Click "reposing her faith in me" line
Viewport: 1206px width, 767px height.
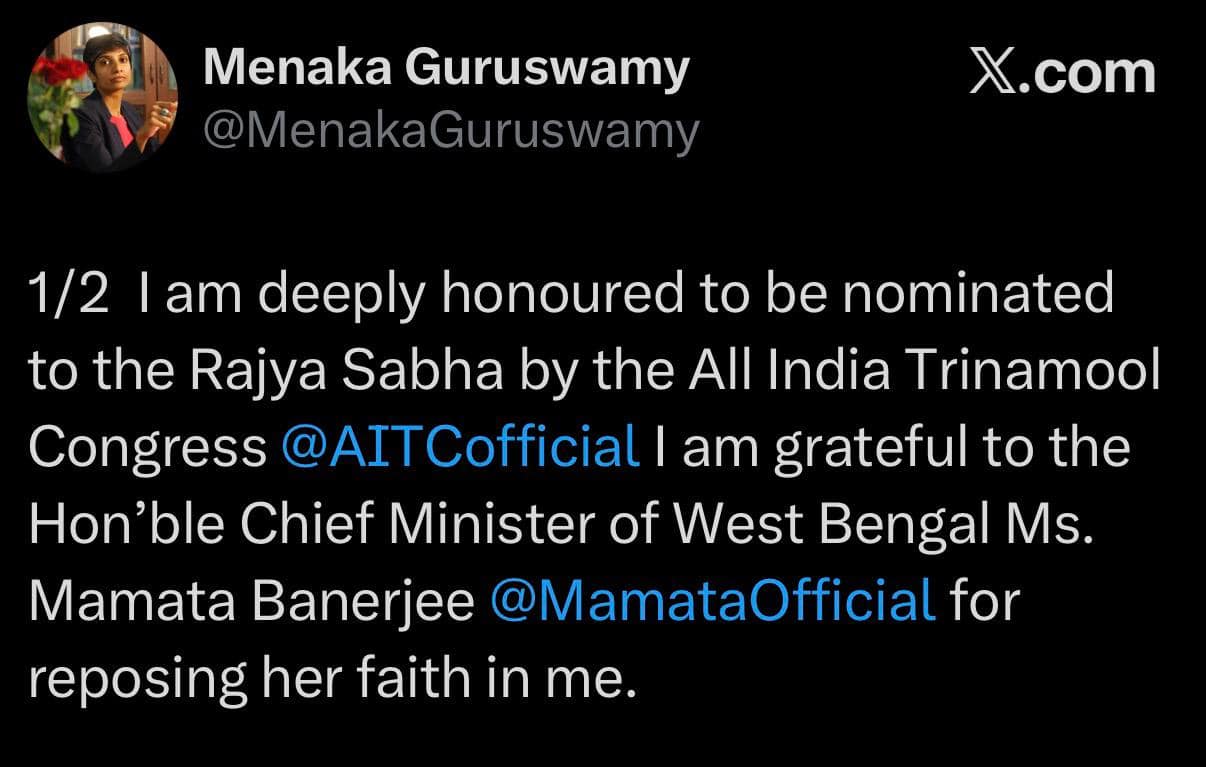click(x=331, y=678)
